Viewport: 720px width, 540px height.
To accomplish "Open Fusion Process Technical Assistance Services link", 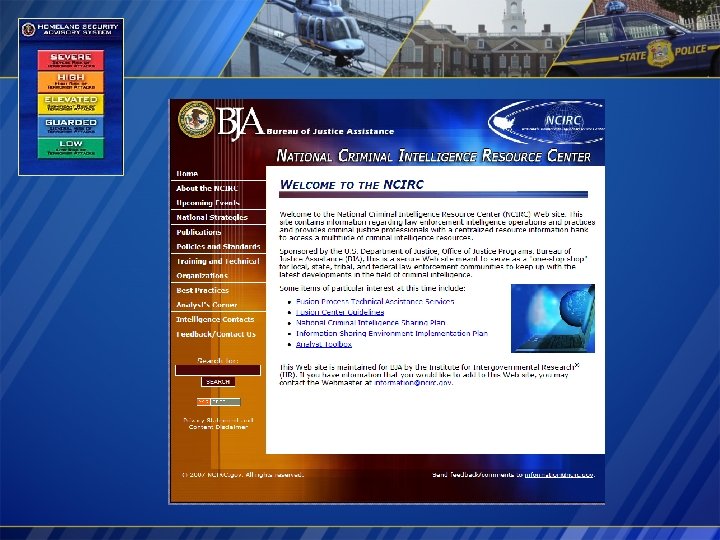I will [x=375, y=302].
